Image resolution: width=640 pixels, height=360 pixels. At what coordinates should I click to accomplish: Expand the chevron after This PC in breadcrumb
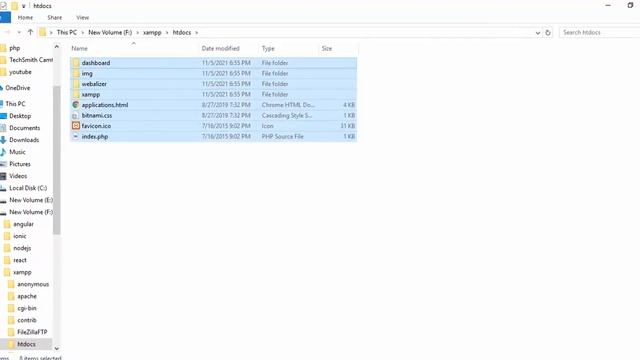[x=82, y=32]
